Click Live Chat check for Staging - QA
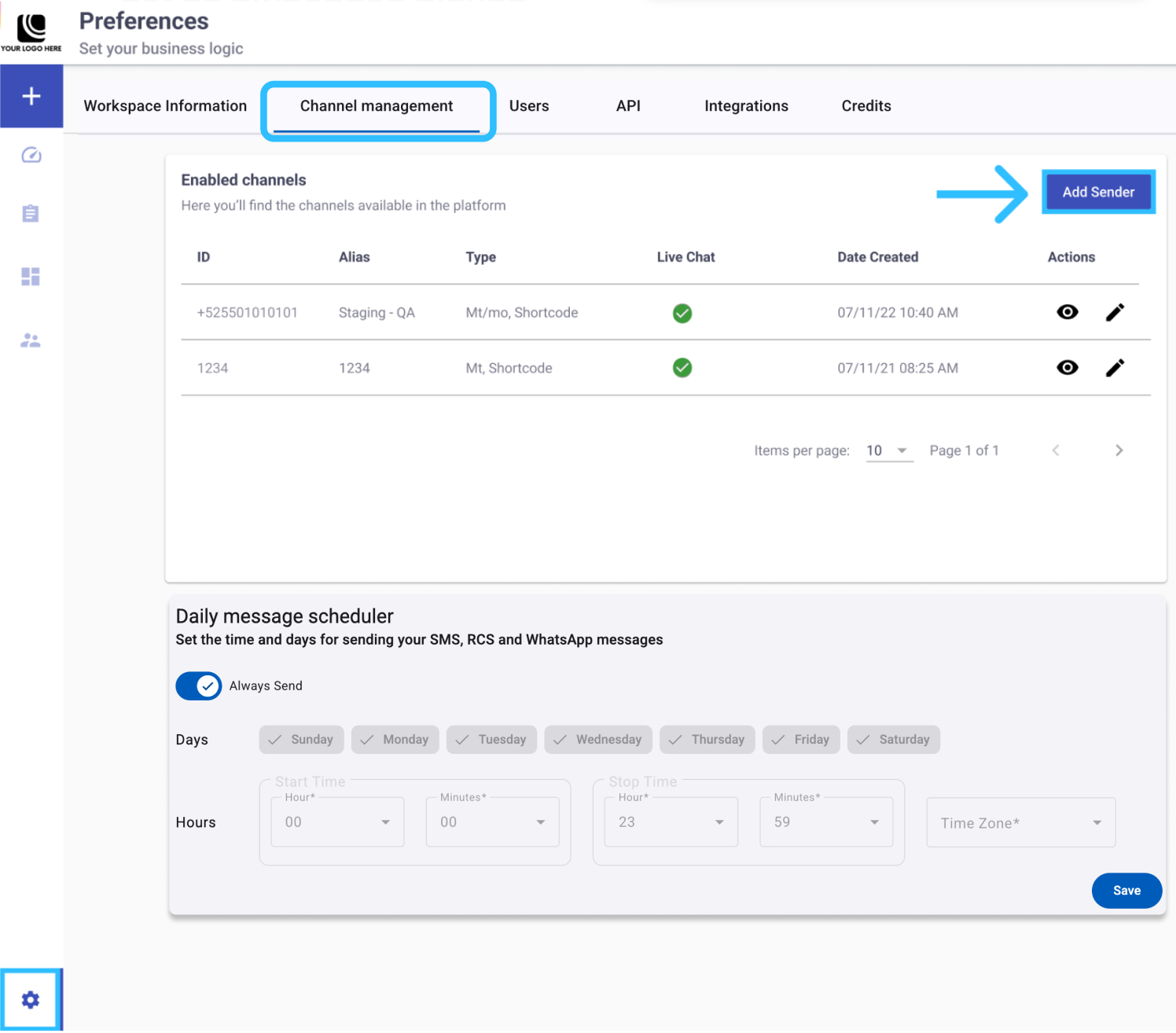The image size is (1176, 1033). pyautogui.click(x=682, y=313)
